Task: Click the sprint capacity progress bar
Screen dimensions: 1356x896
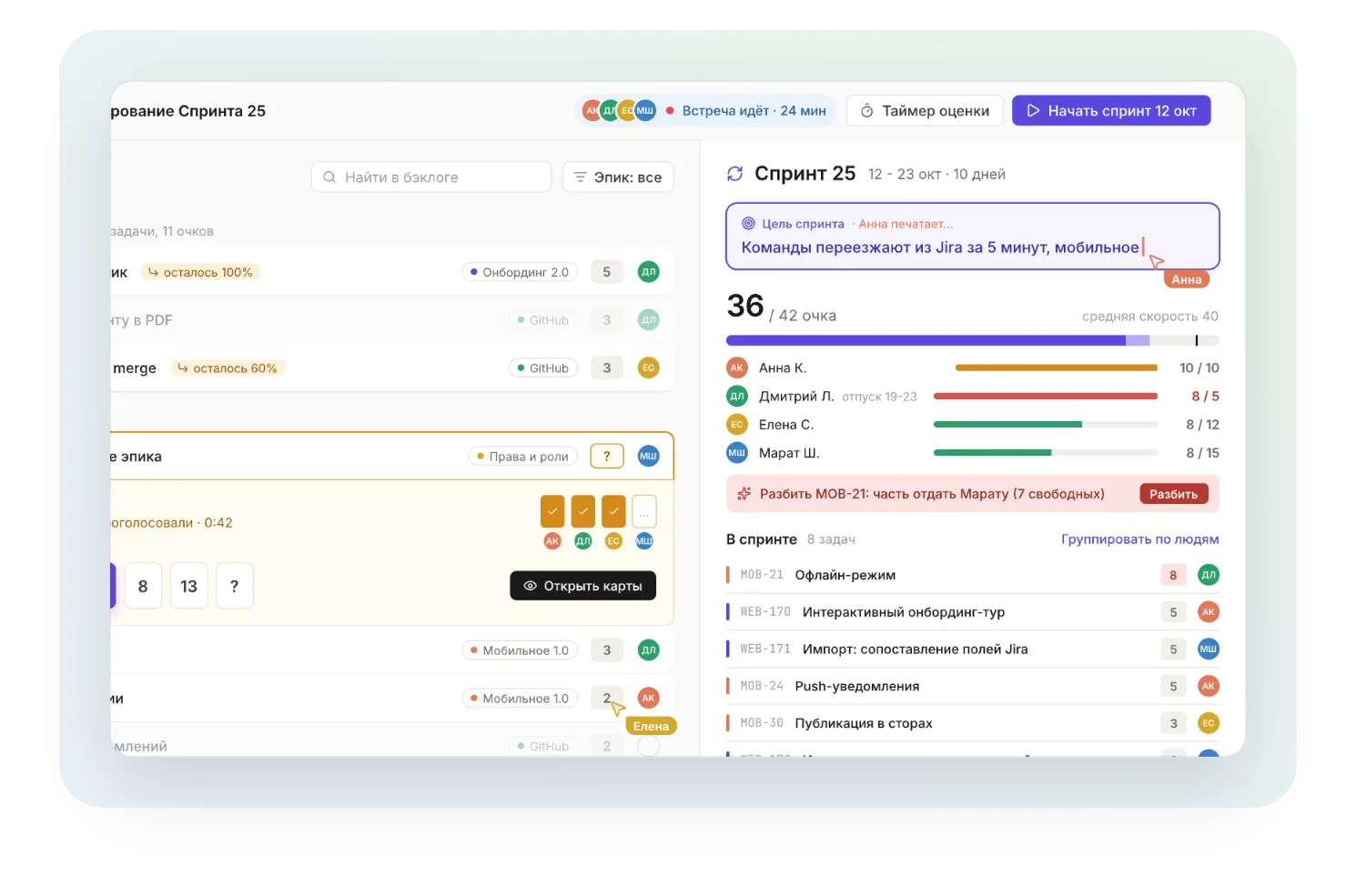Action: click(973, 340)
